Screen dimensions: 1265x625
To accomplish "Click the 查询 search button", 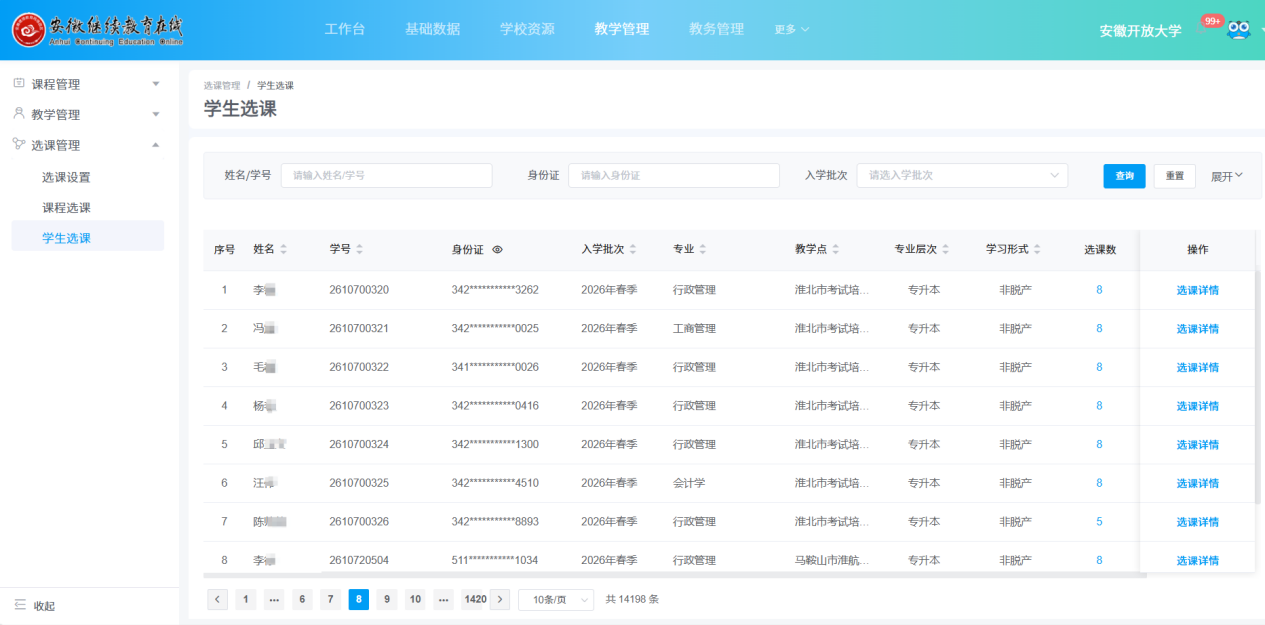I will (1123, 175).
